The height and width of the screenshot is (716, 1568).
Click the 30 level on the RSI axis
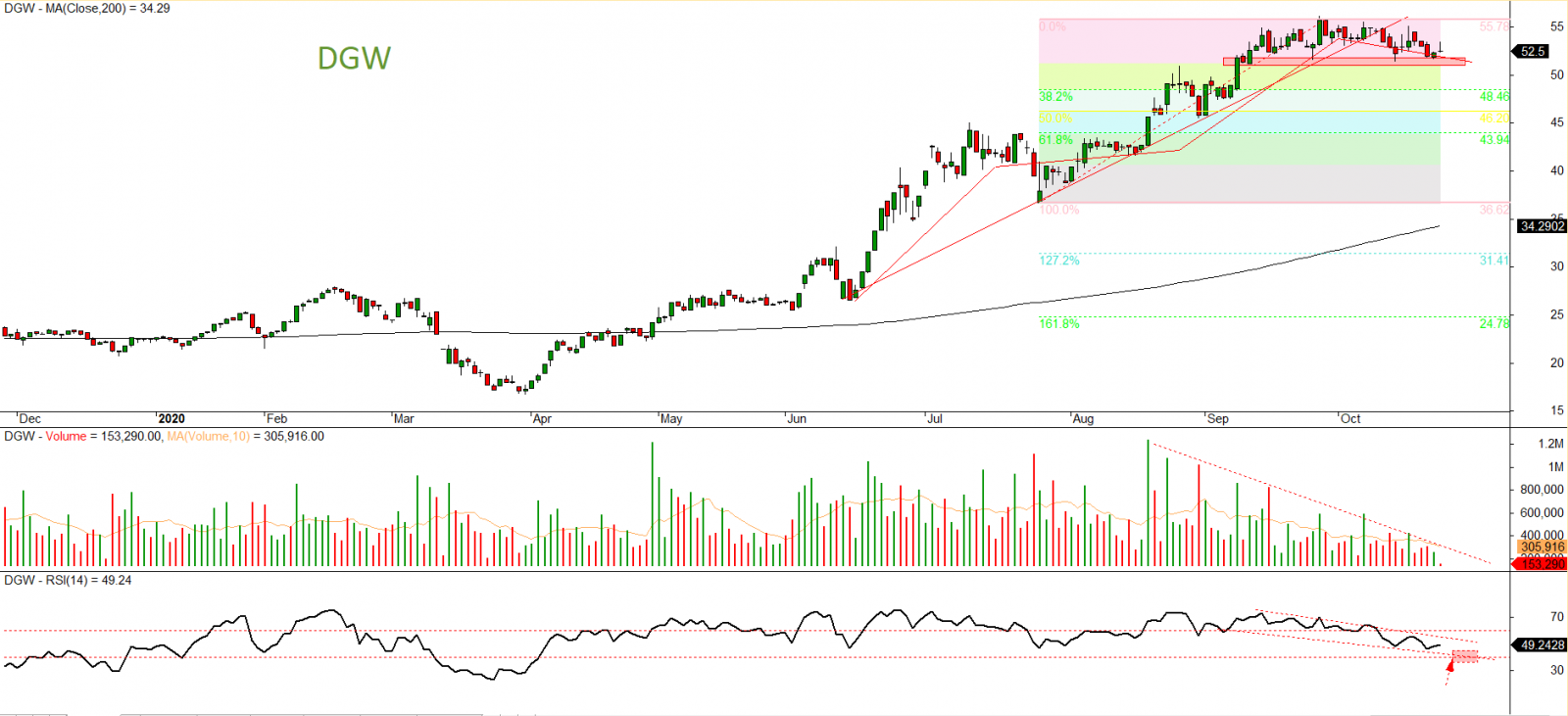[x=1557, y=671]
